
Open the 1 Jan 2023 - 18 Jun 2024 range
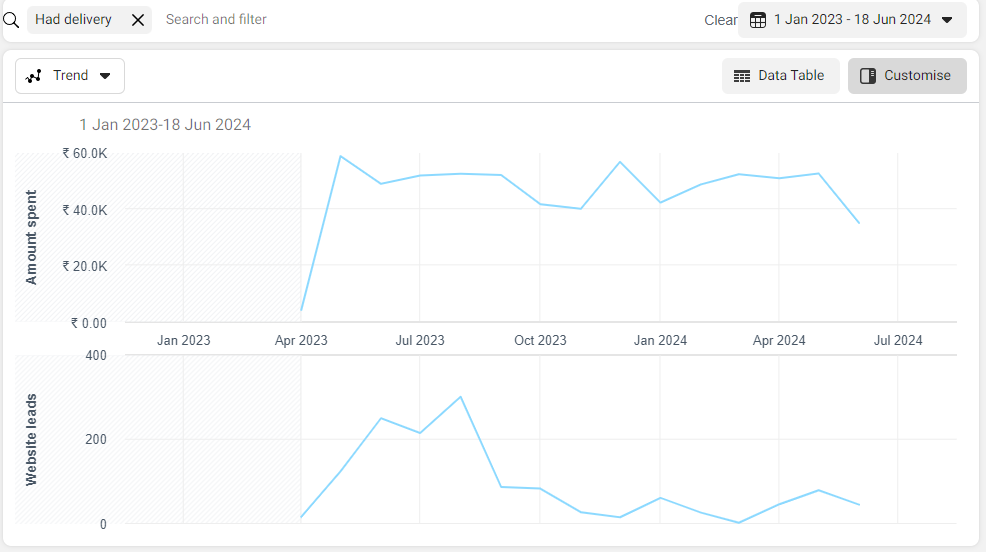point(852,20)
